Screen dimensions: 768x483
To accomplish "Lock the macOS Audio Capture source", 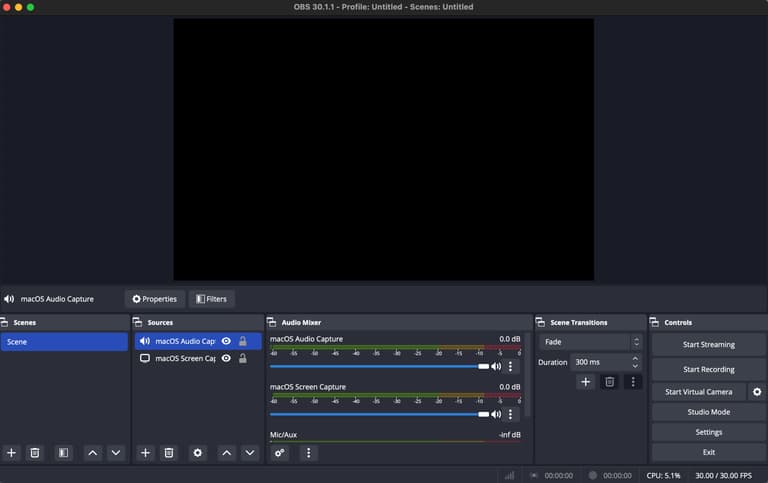I will click(x=242, y=341).
